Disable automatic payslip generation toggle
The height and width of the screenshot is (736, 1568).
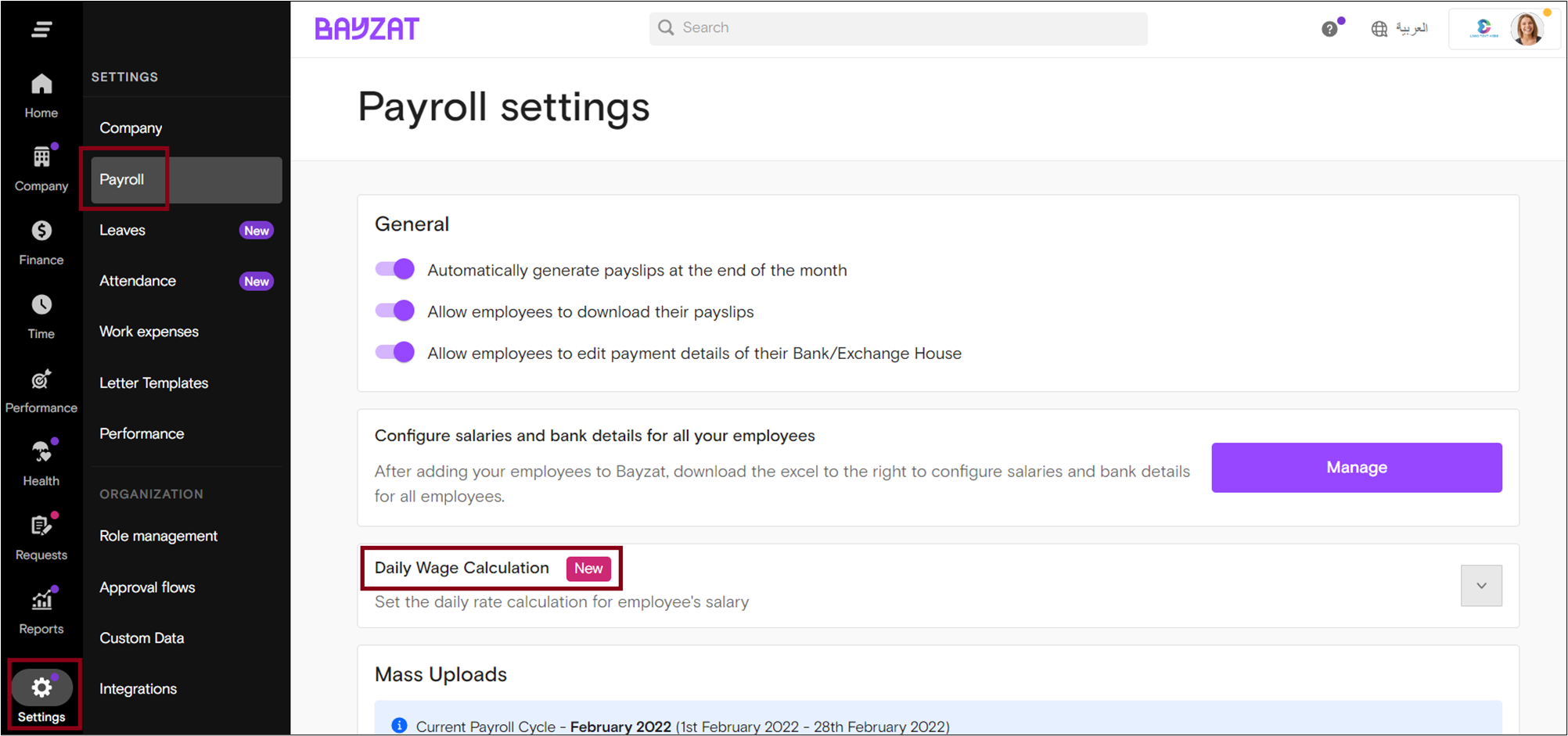click(x=395, y=270)
